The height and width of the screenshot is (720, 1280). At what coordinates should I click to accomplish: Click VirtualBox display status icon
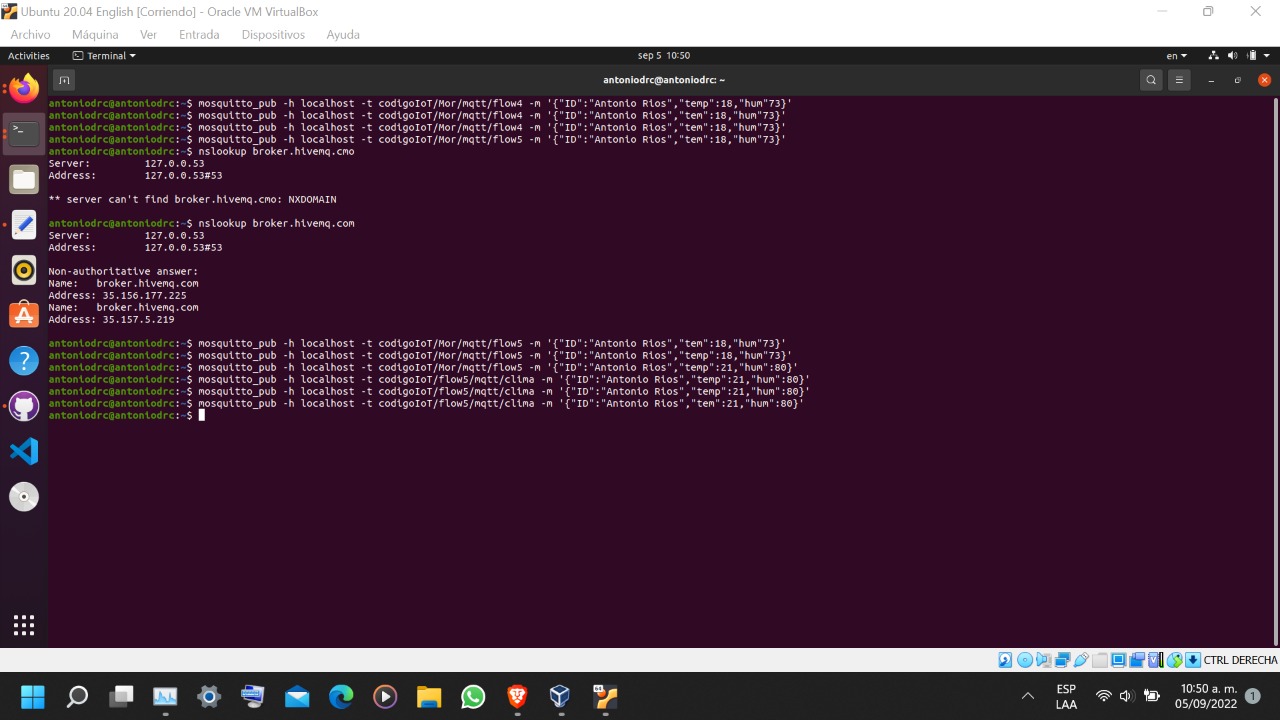point(1119,660)
